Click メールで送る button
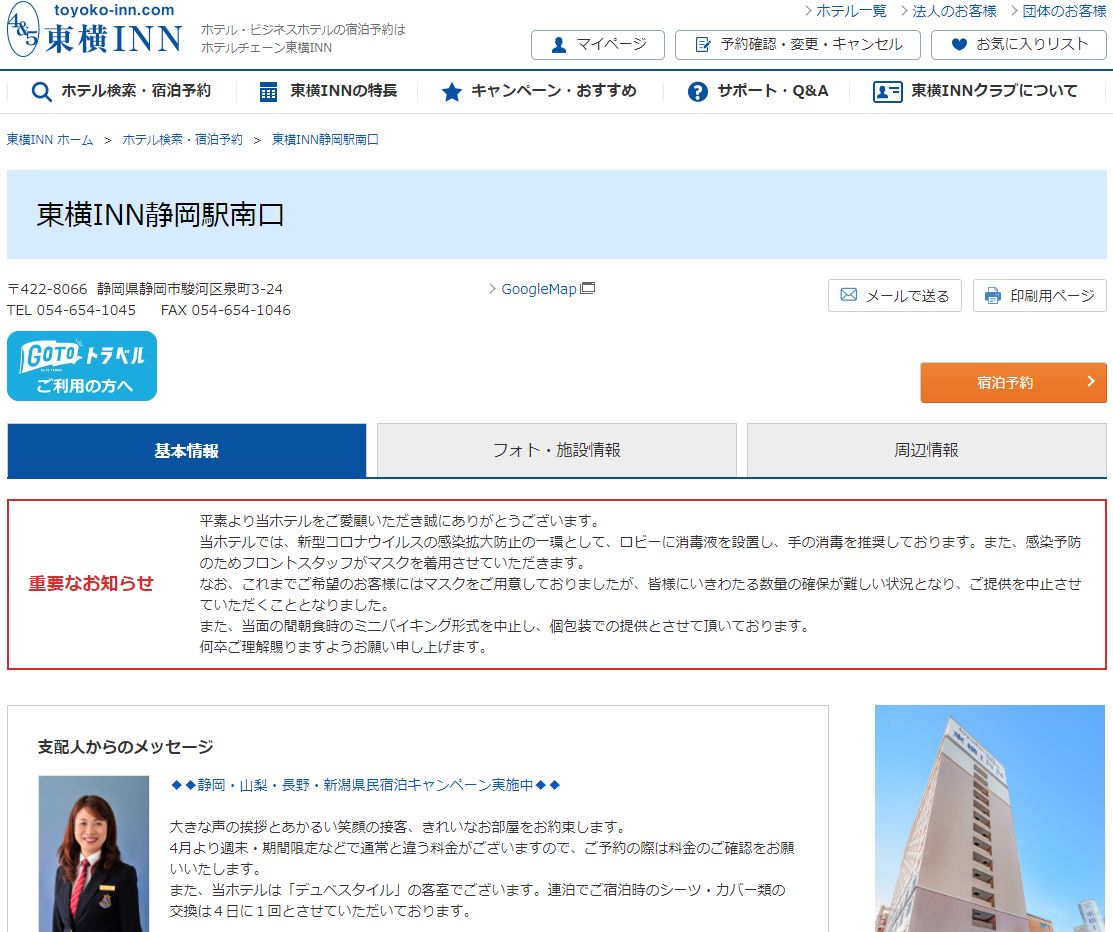Viewport: 1113px width, 932px height. coord(894,295)
